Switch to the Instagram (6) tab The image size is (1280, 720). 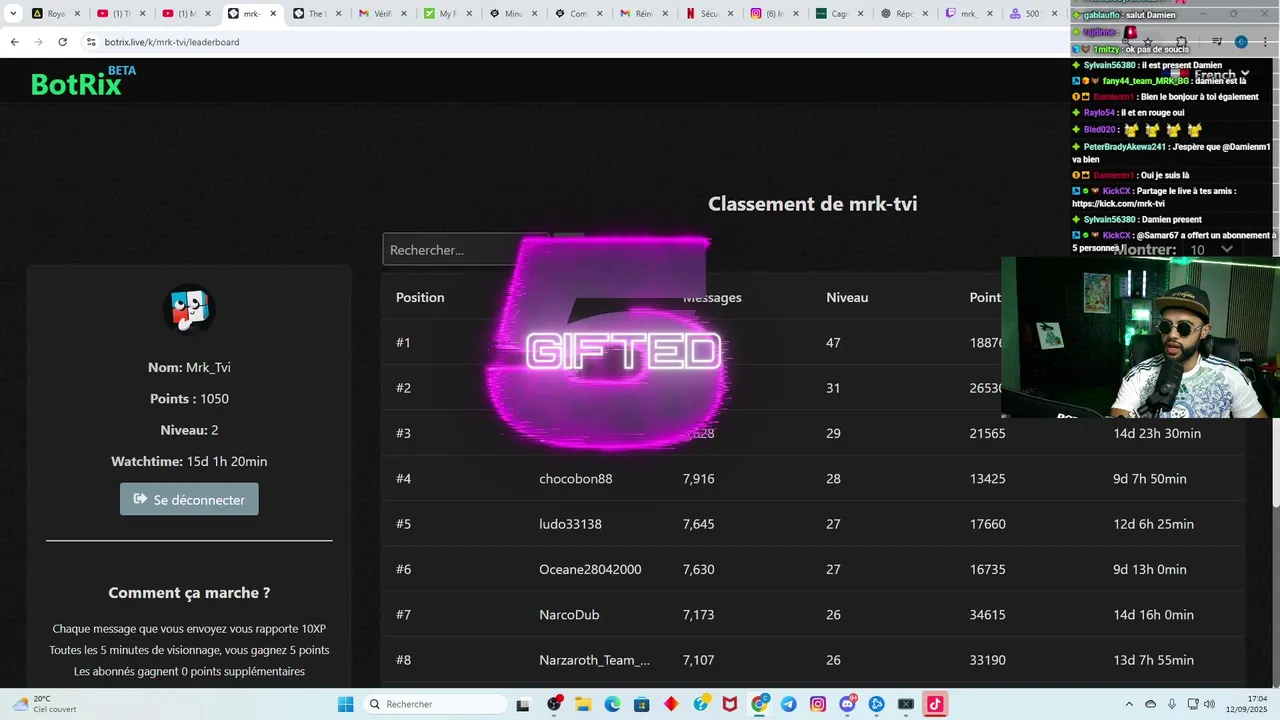pyautogui.click(x=774, y=14)
